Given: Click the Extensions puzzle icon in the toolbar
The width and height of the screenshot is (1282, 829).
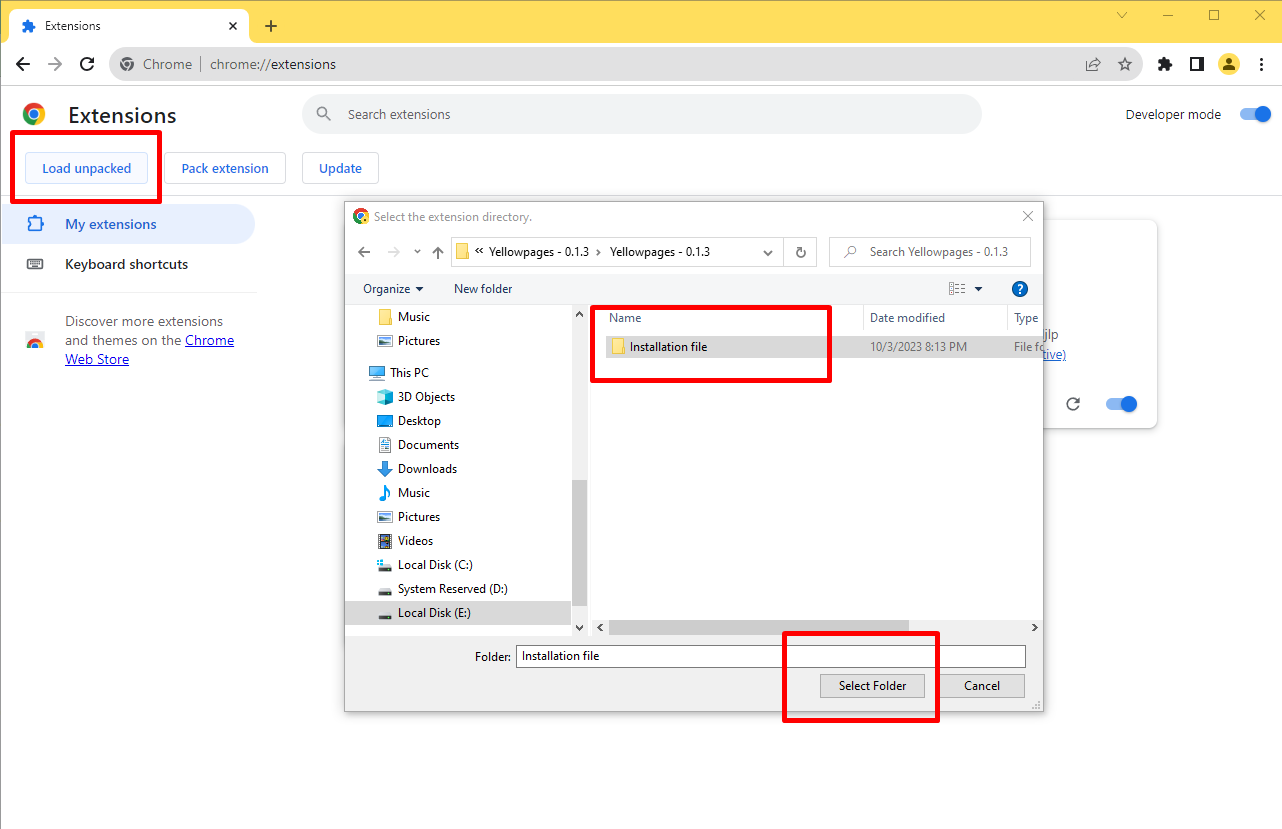Looking at the screenshot, I should pos(1164,63).
